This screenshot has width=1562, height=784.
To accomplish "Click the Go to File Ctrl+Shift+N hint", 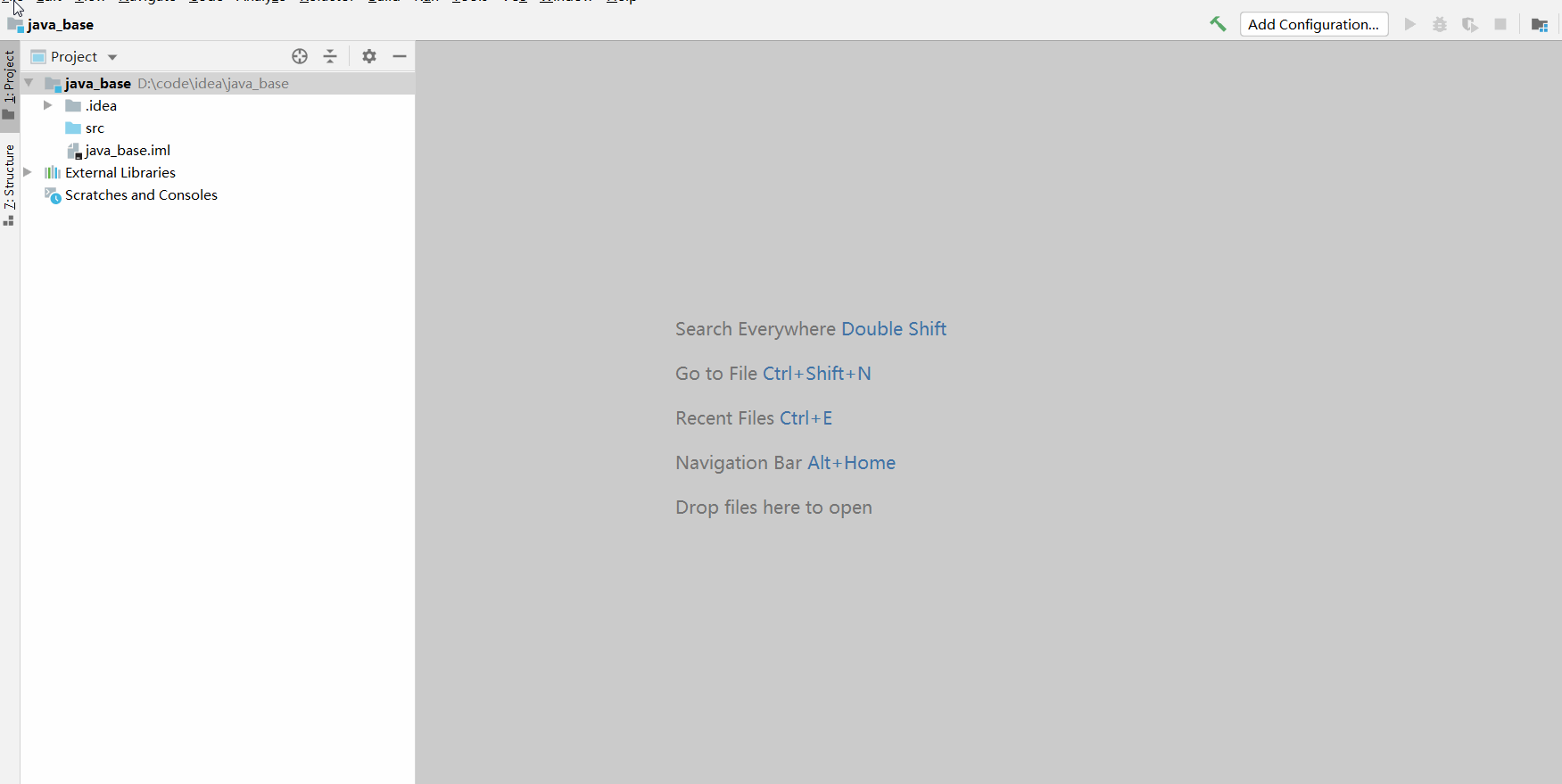I will pos(773,374).
